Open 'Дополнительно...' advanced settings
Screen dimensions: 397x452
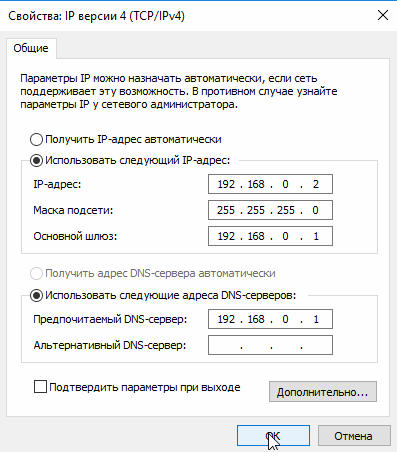(323, 392)
